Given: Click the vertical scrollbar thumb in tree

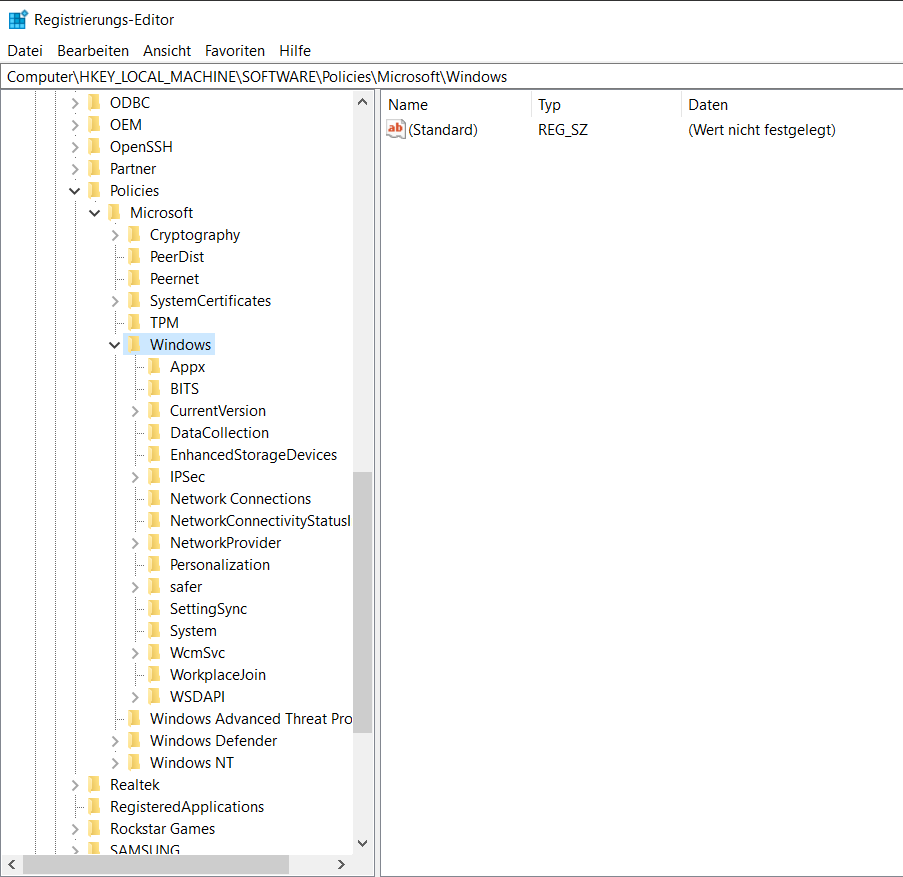Looking at the screenshot, I should coord(362,602).
